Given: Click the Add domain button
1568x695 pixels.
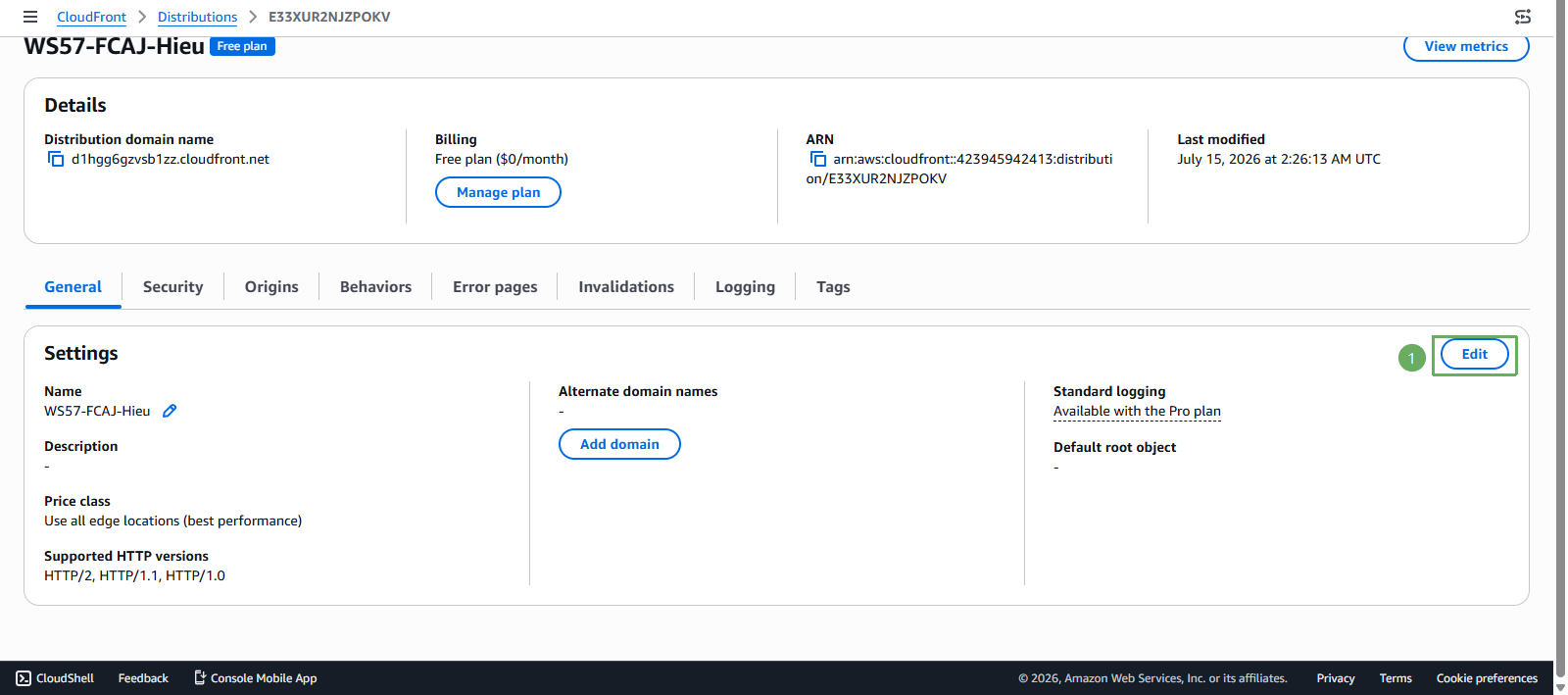Looking at the screenshot, I should coord(619,444).
